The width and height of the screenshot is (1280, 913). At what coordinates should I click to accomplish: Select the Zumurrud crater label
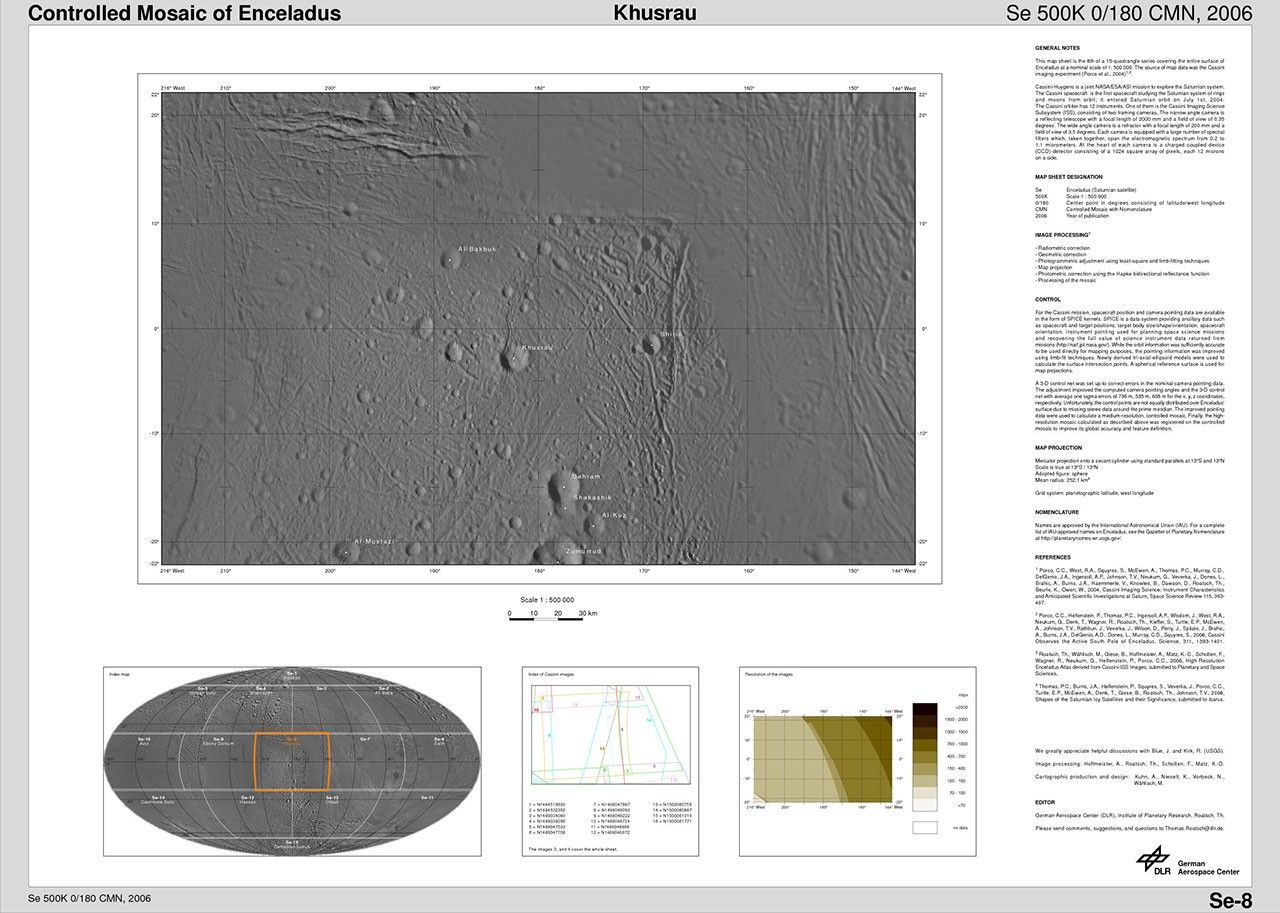point(583,551)
